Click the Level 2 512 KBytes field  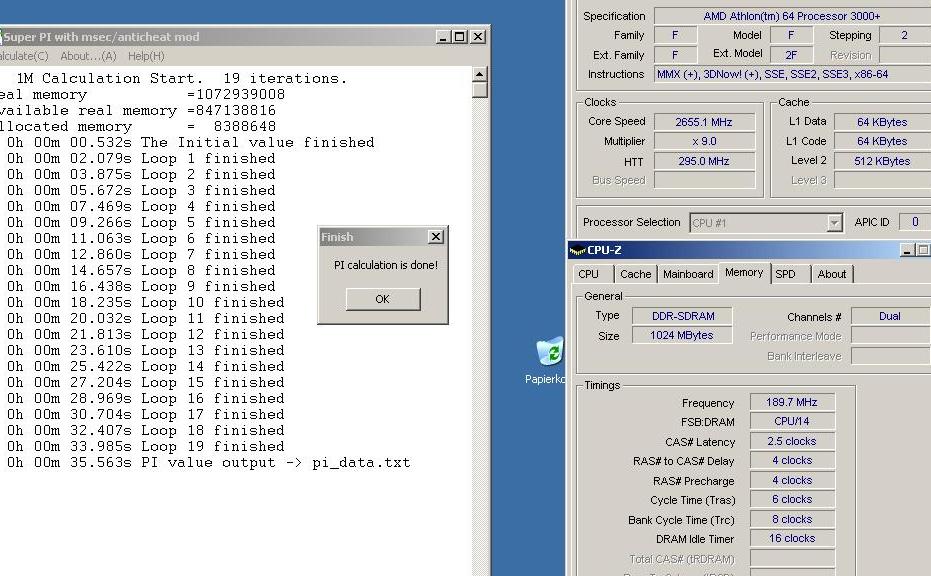tap(882, 161)
